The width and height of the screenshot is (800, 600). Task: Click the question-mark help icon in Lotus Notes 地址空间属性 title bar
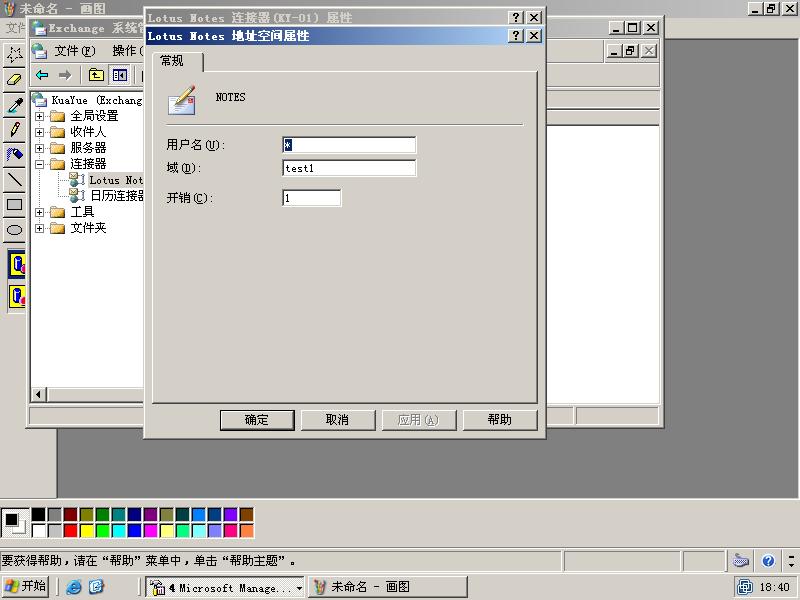[516, 35]
